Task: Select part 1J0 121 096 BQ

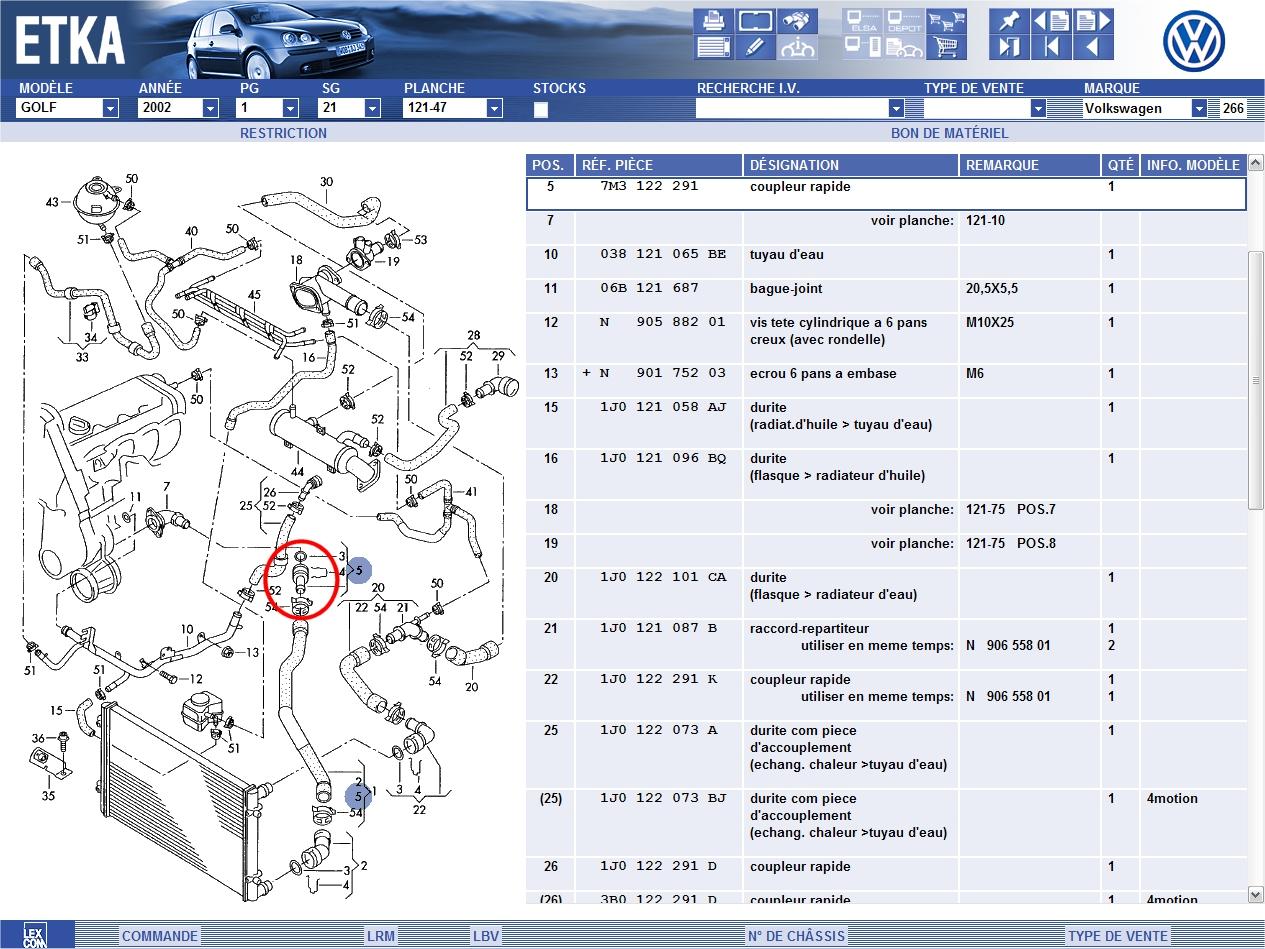Action: (x=664, y=458)
